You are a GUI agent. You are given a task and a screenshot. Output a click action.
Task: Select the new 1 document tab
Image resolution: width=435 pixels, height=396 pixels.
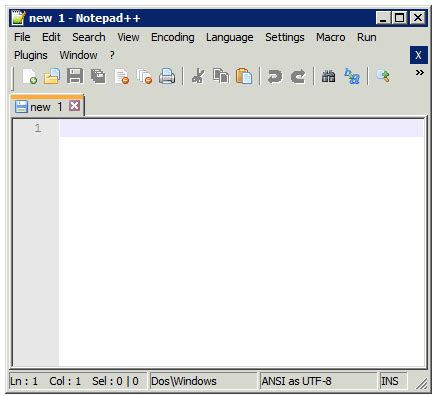click(x=47, y=106)
